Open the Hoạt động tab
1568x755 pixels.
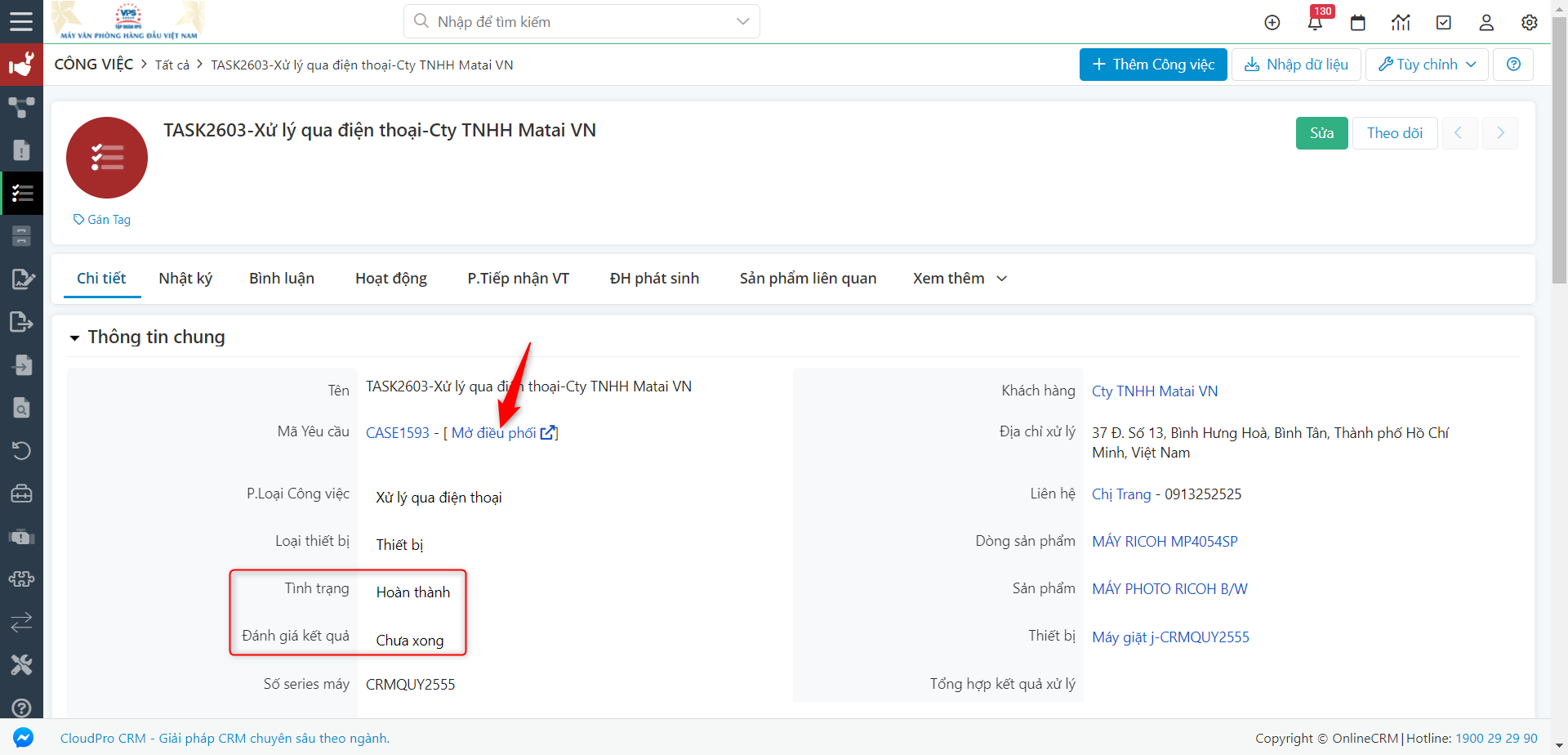(391, 279)
